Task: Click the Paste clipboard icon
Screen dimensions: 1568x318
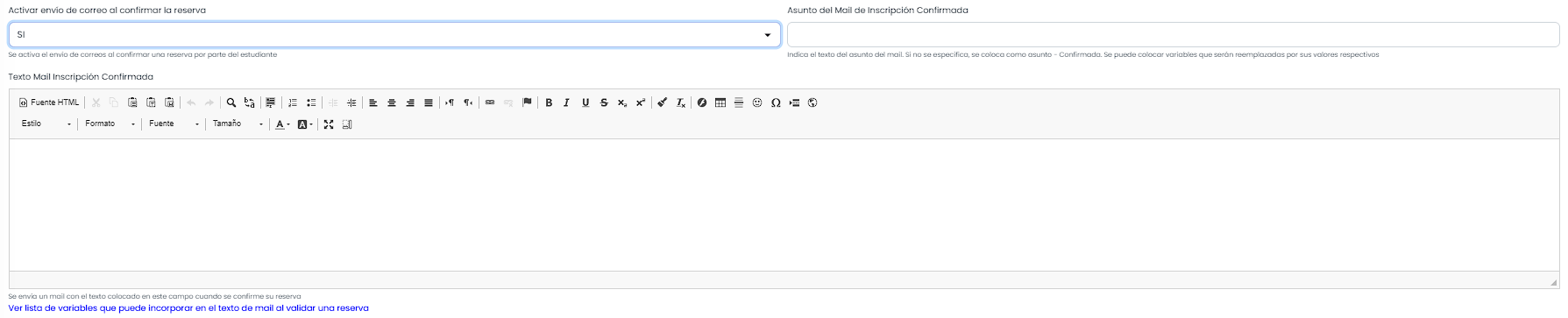Action: [x=132, y=102]
